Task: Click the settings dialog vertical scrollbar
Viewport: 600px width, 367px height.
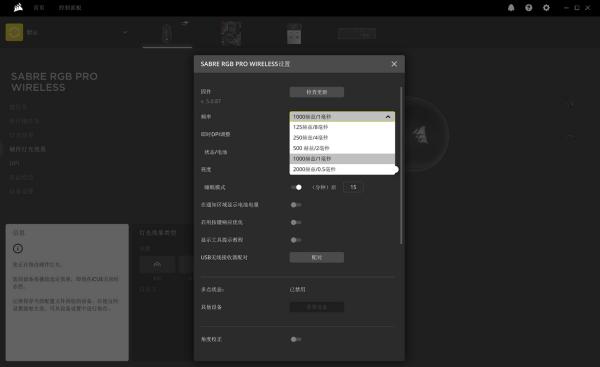Action: (401, 165)
